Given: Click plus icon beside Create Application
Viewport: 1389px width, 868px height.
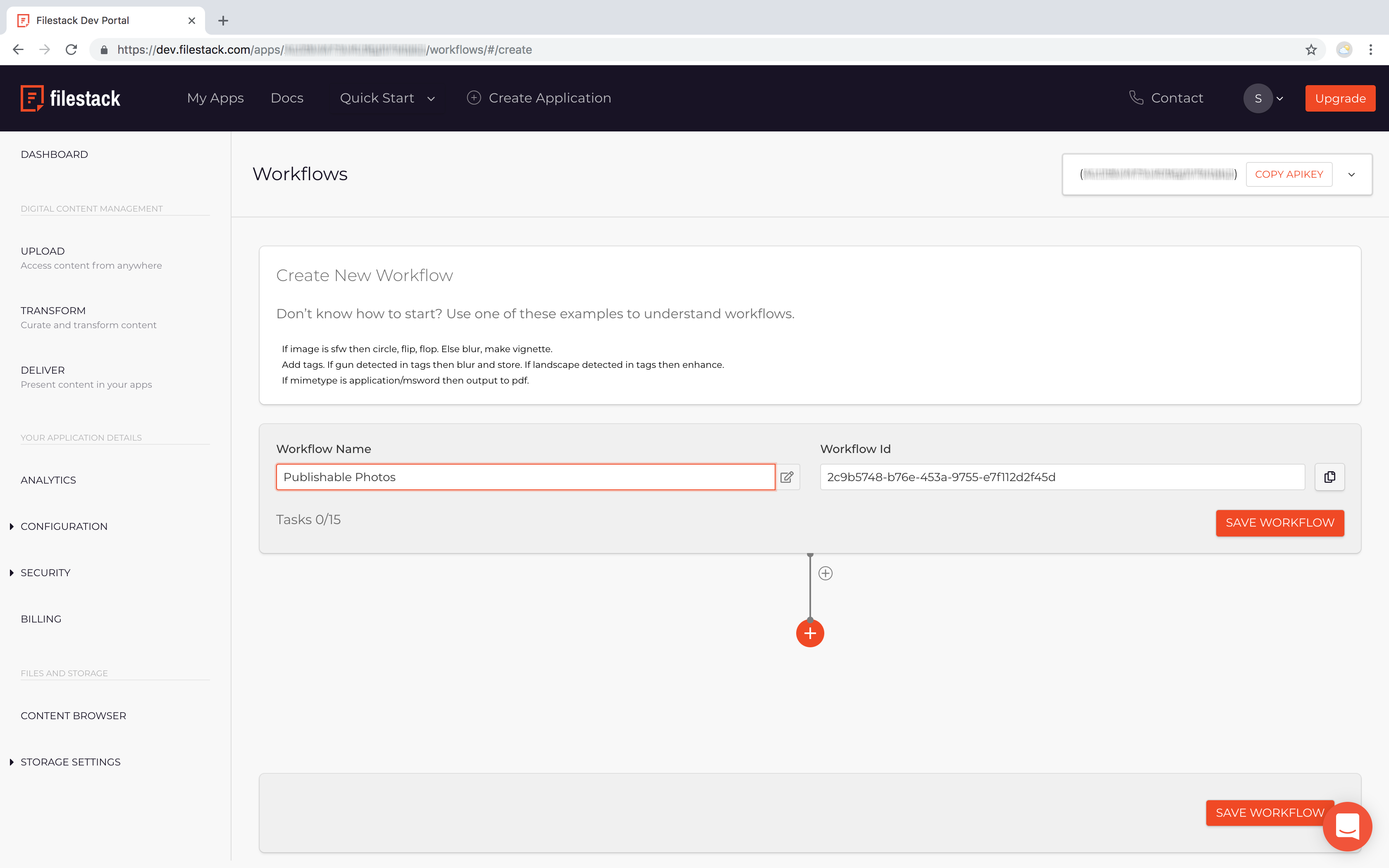Looking at the screenshot, I should [x=473, y=98].
